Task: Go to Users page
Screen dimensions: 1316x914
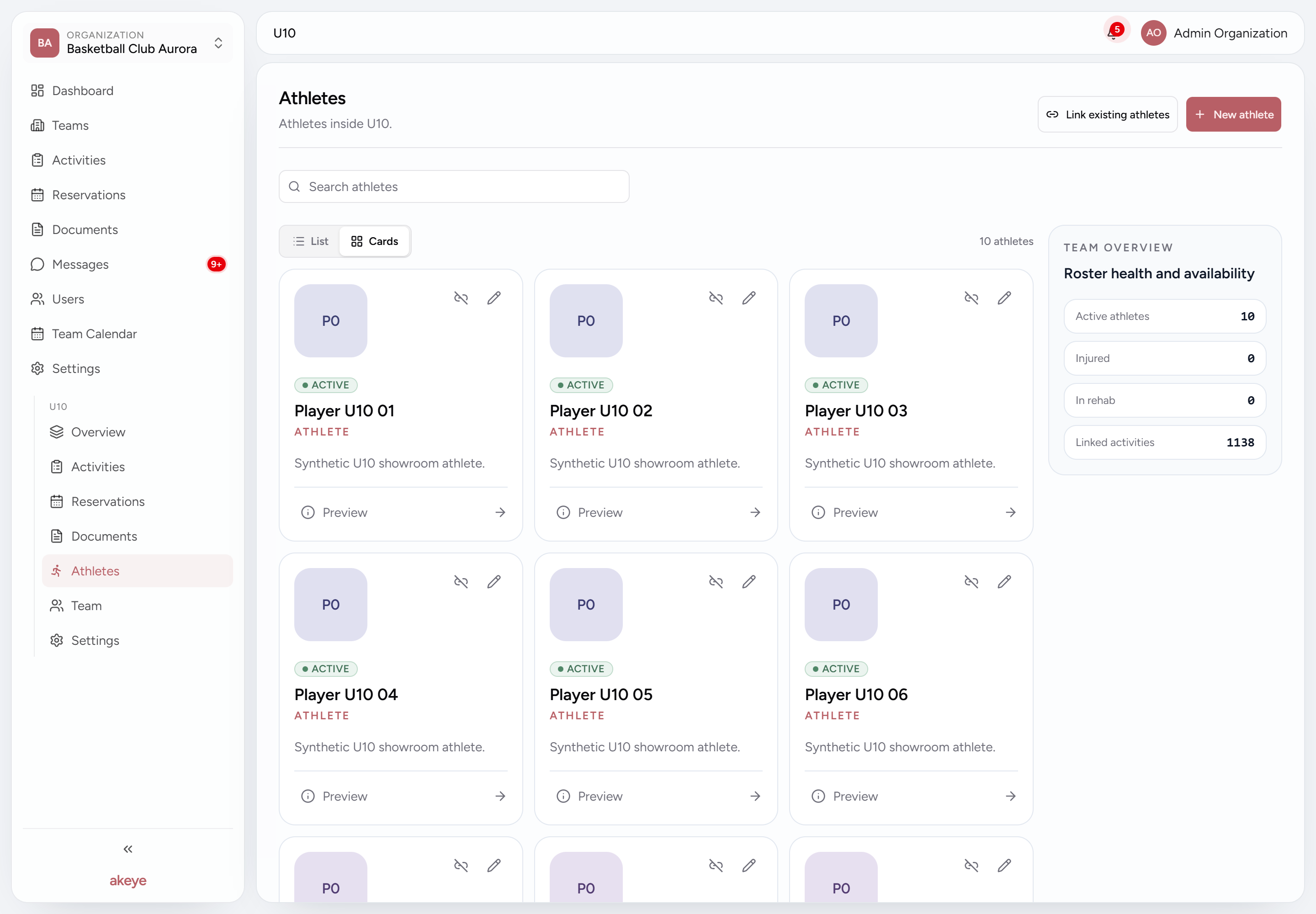Action: tap(127, 299)
